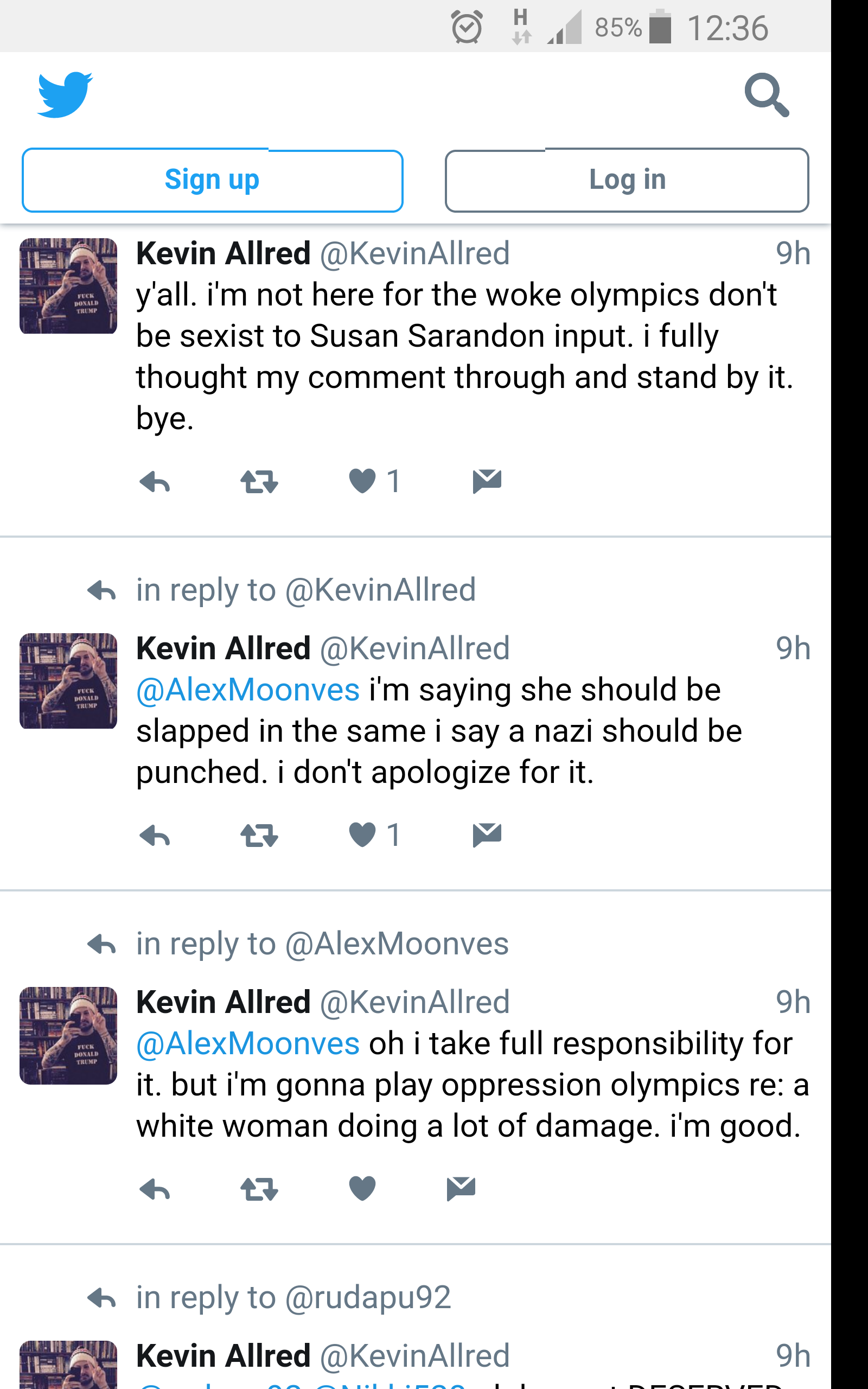Reply to the woke olympics tweet
Image resolution: width=868 pixels, height=1389 pixels.
click(155, 482)
